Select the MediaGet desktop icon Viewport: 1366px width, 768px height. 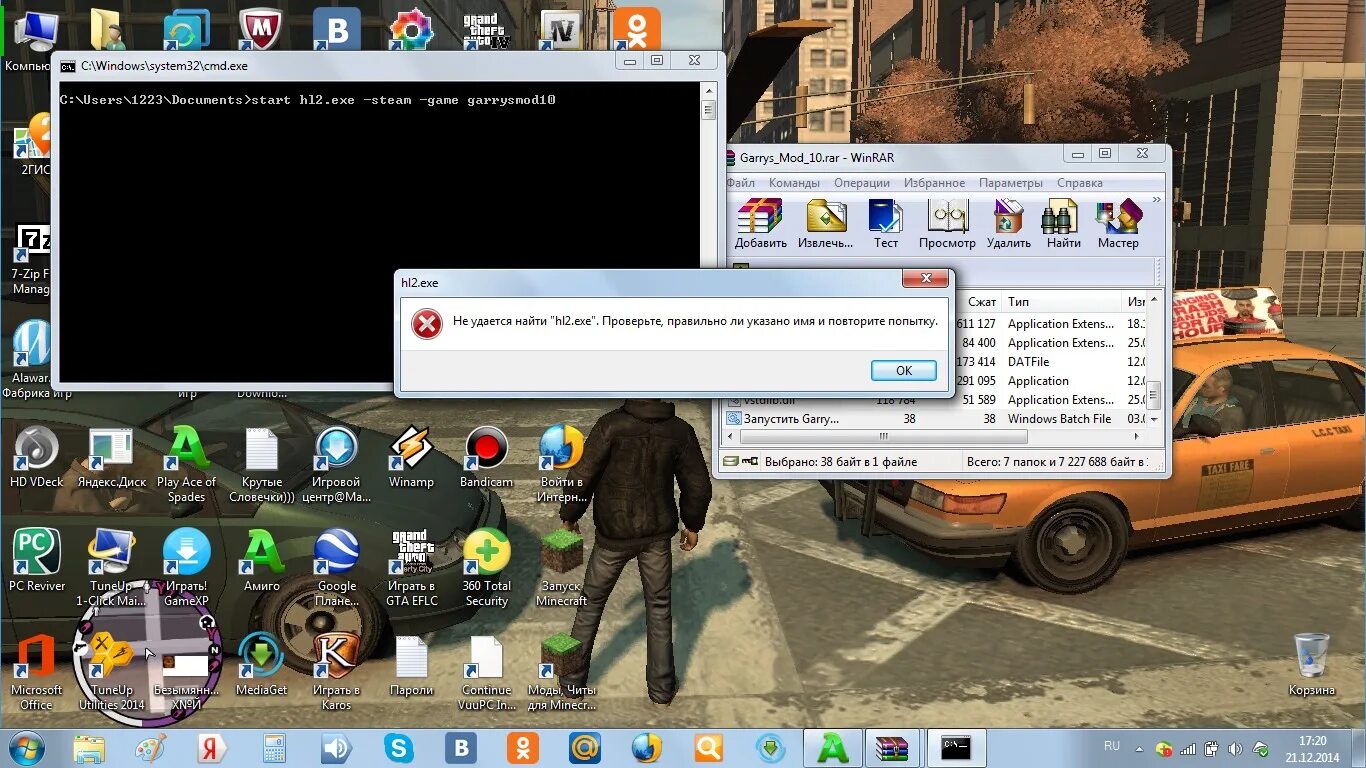(262, 664)
